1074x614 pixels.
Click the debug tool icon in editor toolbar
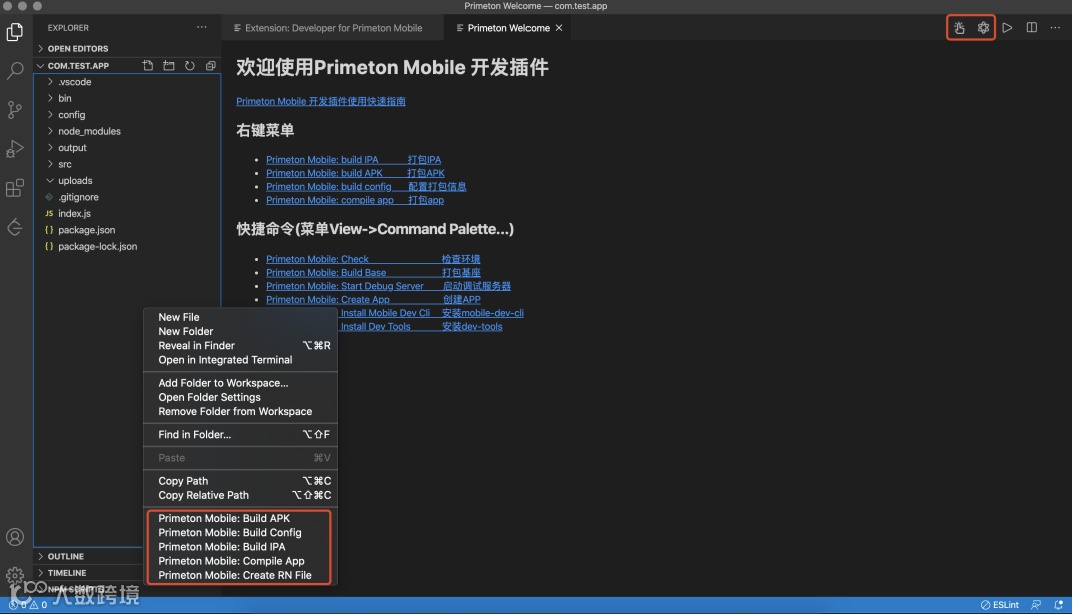click(x=959, y=28)
